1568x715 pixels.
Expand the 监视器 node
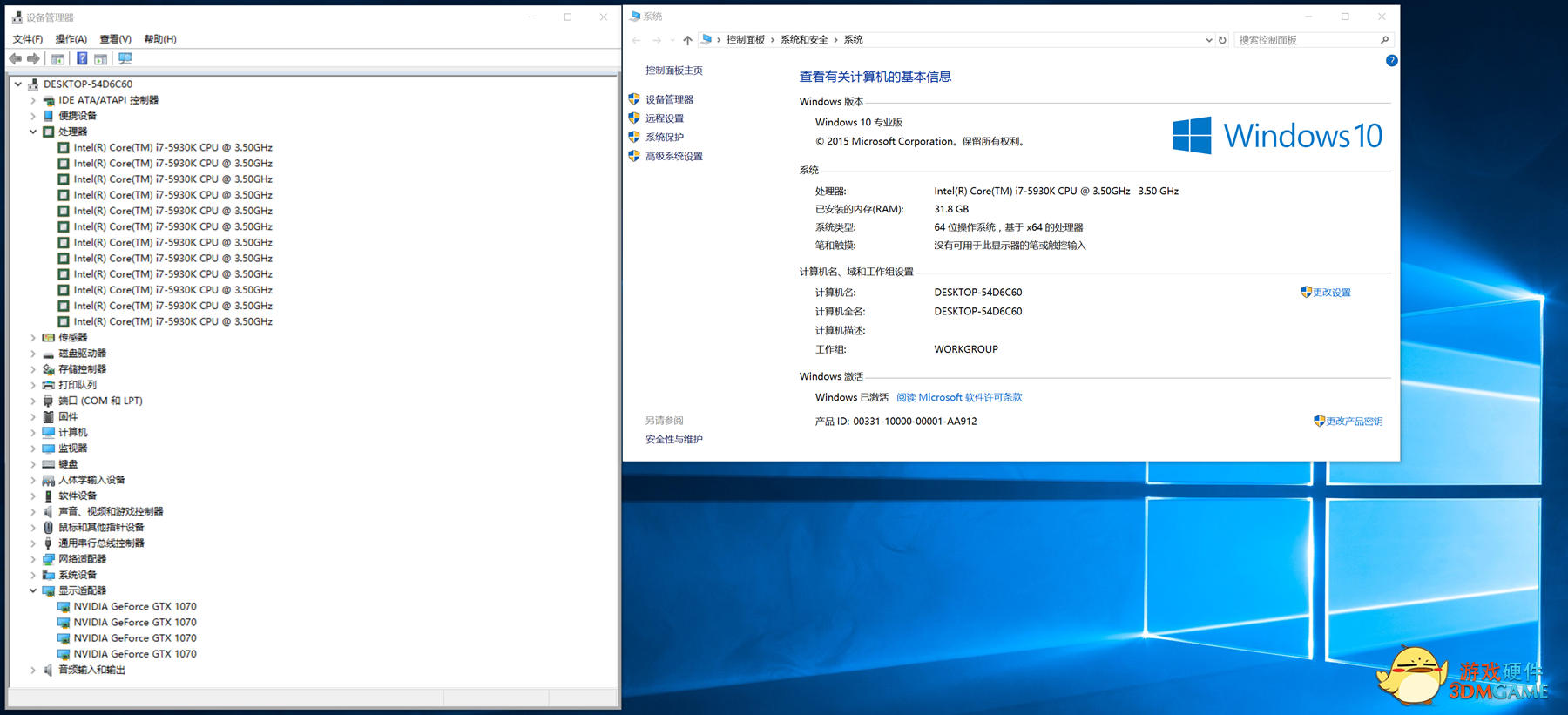(x=33, y=449)
